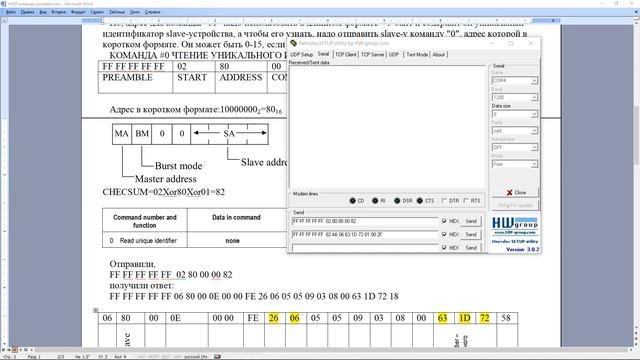Click the RI modem line indicator

tap(375, 200)
